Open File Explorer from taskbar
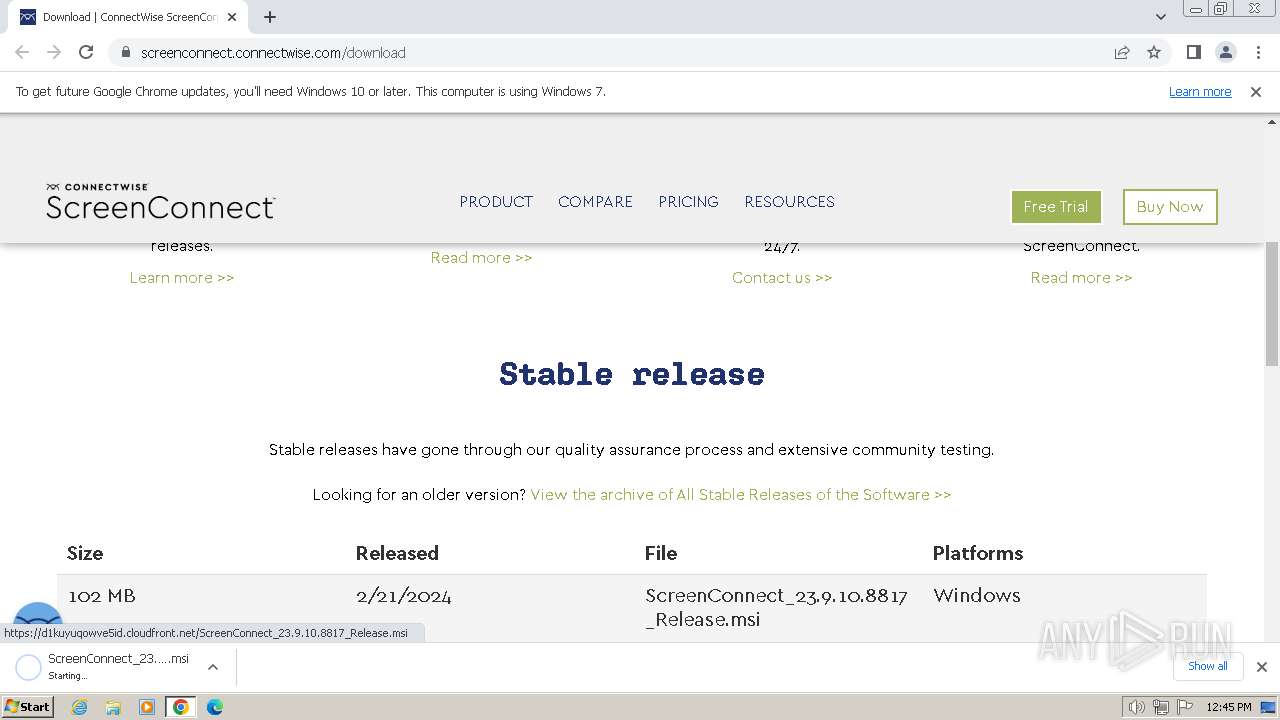The image size is (1280, 720). [x=113, y=707]
